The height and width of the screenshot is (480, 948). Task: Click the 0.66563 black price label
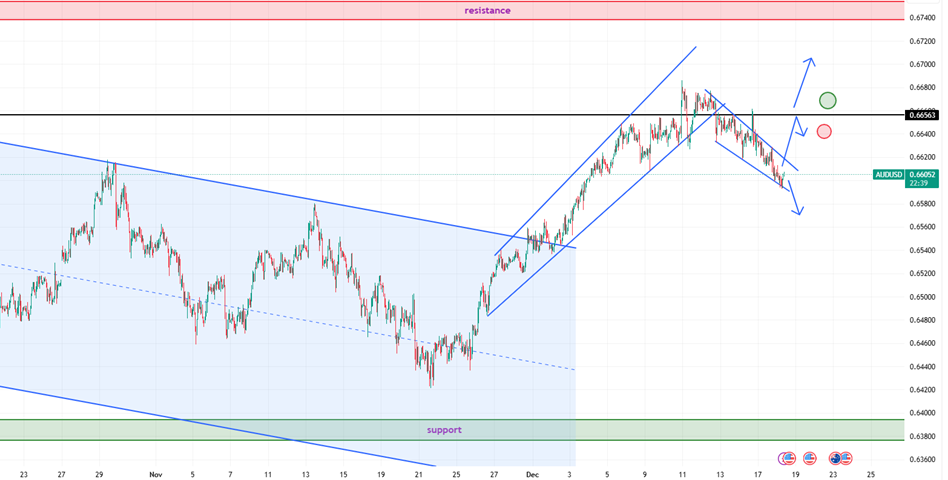click(923, 115)
